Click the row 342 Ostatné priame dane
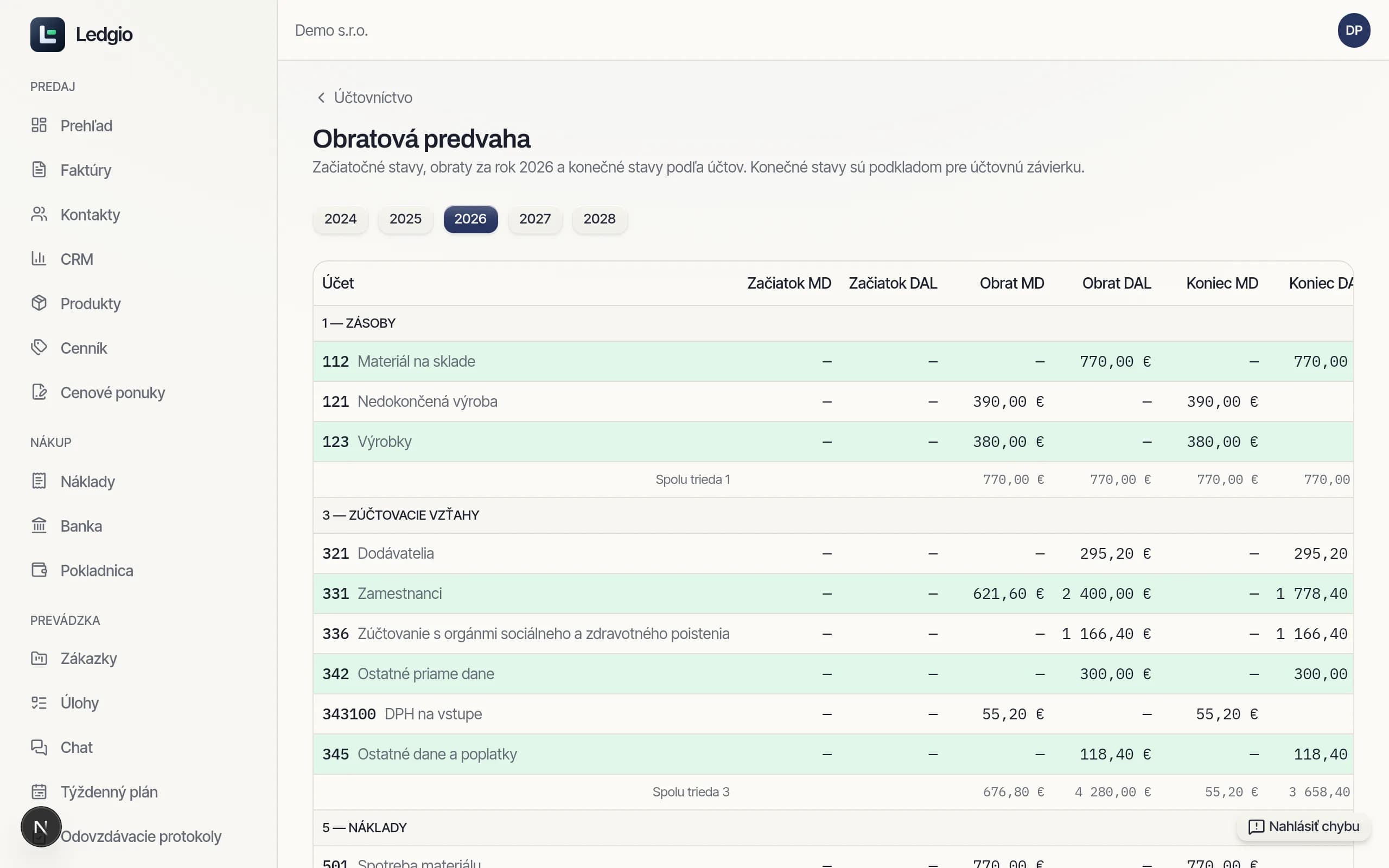Viewport: 1389px width, 868px height. tap(833, 674)
